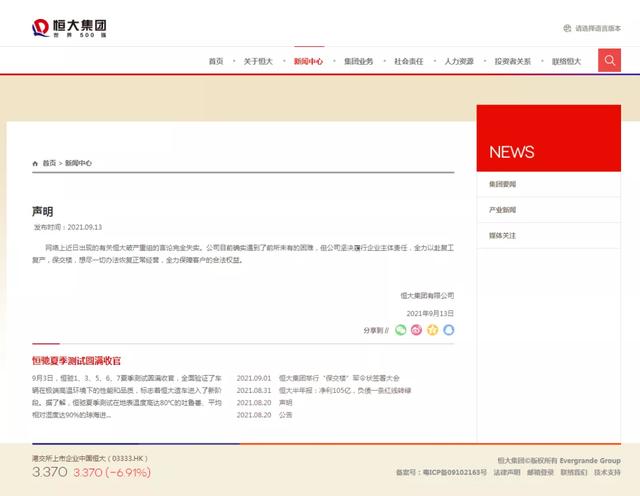Share the statement via WeChat icon
This screenshot has width=640, height=496.
pos(400,330)
